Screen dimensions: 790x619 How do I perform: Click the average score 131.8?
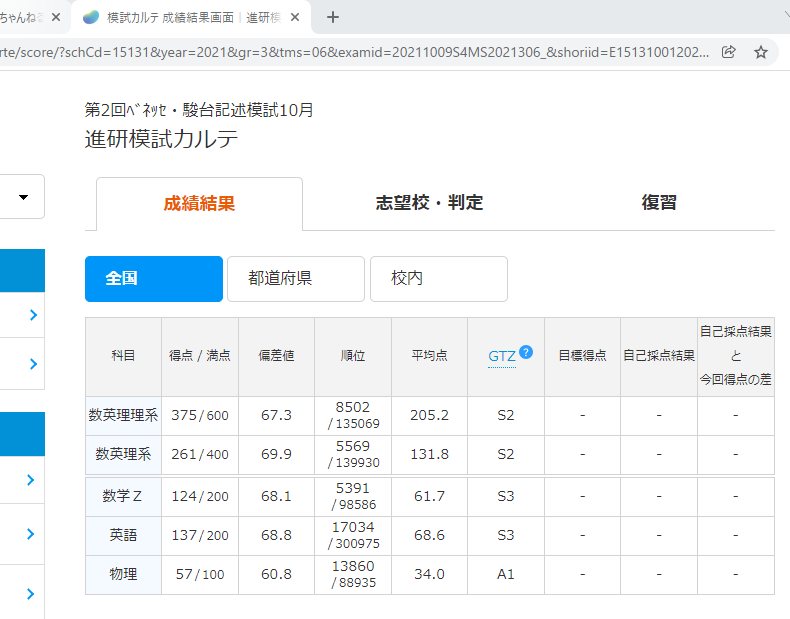pos(429,454)
